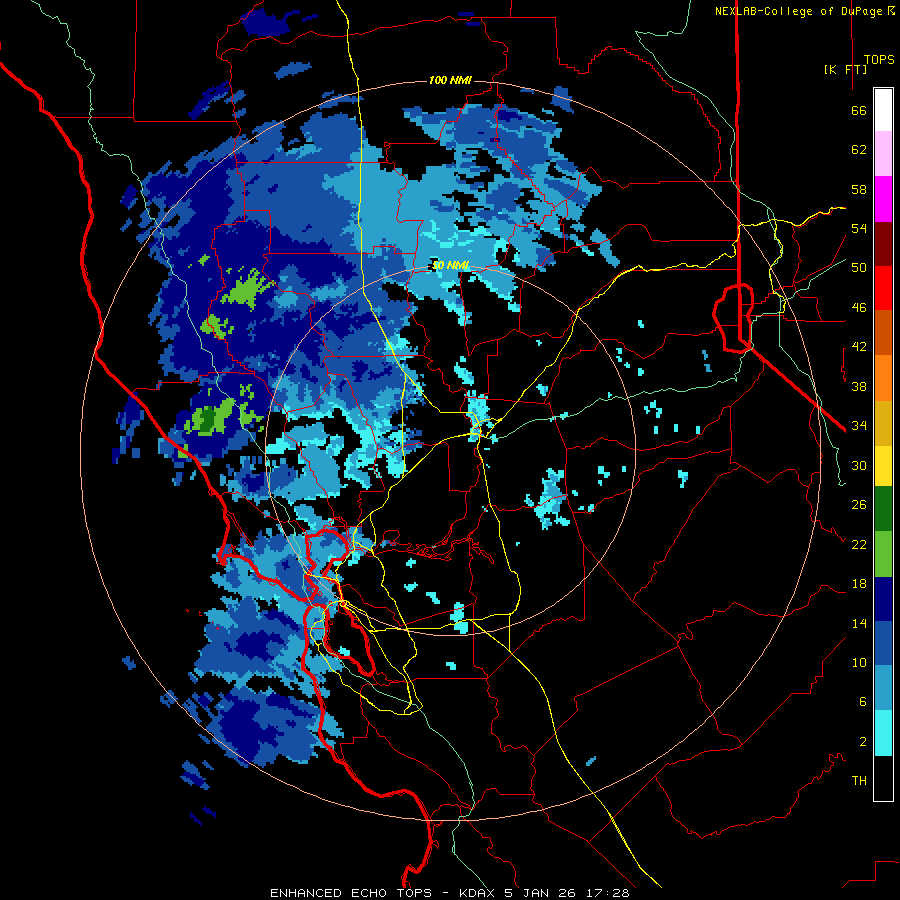Click the '54' legend value

click(859, 228)
